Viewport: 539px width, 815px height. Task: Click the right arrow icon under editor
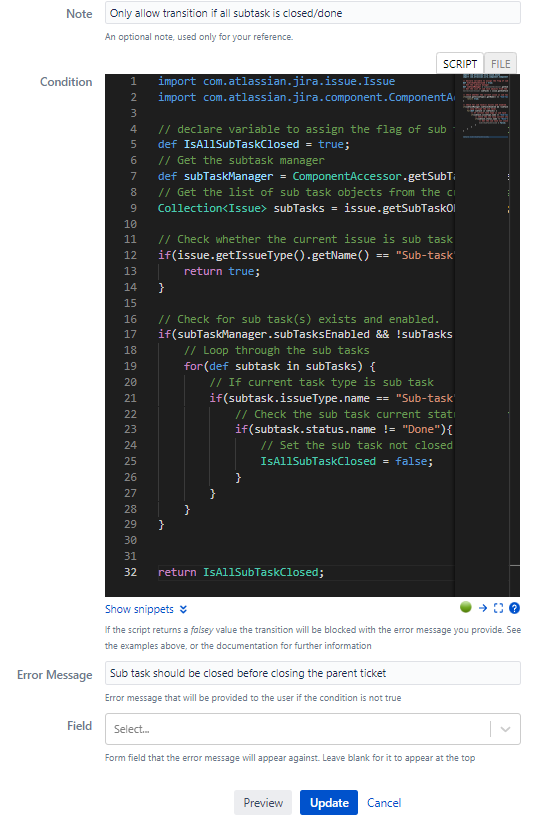click(x=483, y=608)
